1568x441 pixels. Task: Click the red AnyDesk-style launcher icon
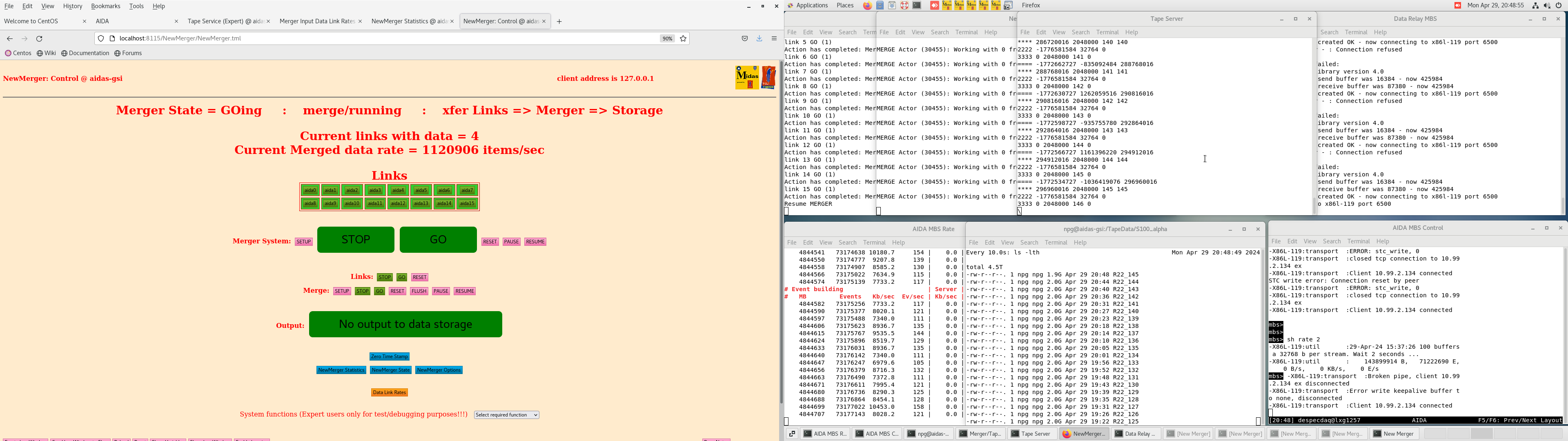point(934,5)
